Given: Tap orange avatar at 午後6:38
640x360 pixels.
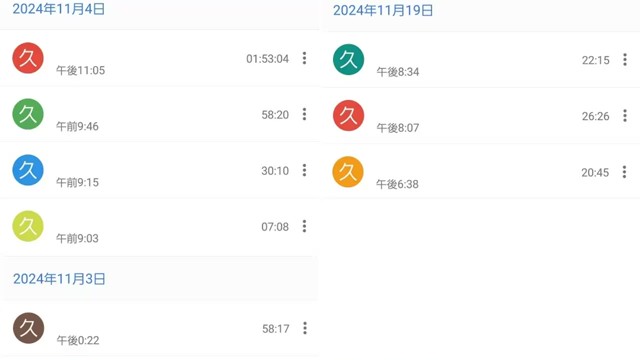Looking at the screenshot, I should [348, 172].
